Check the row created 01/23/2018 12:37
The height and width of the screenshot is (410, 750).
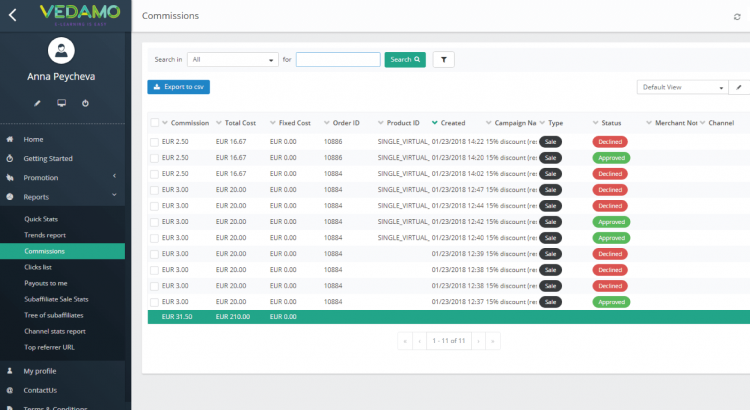coord(154,302)
